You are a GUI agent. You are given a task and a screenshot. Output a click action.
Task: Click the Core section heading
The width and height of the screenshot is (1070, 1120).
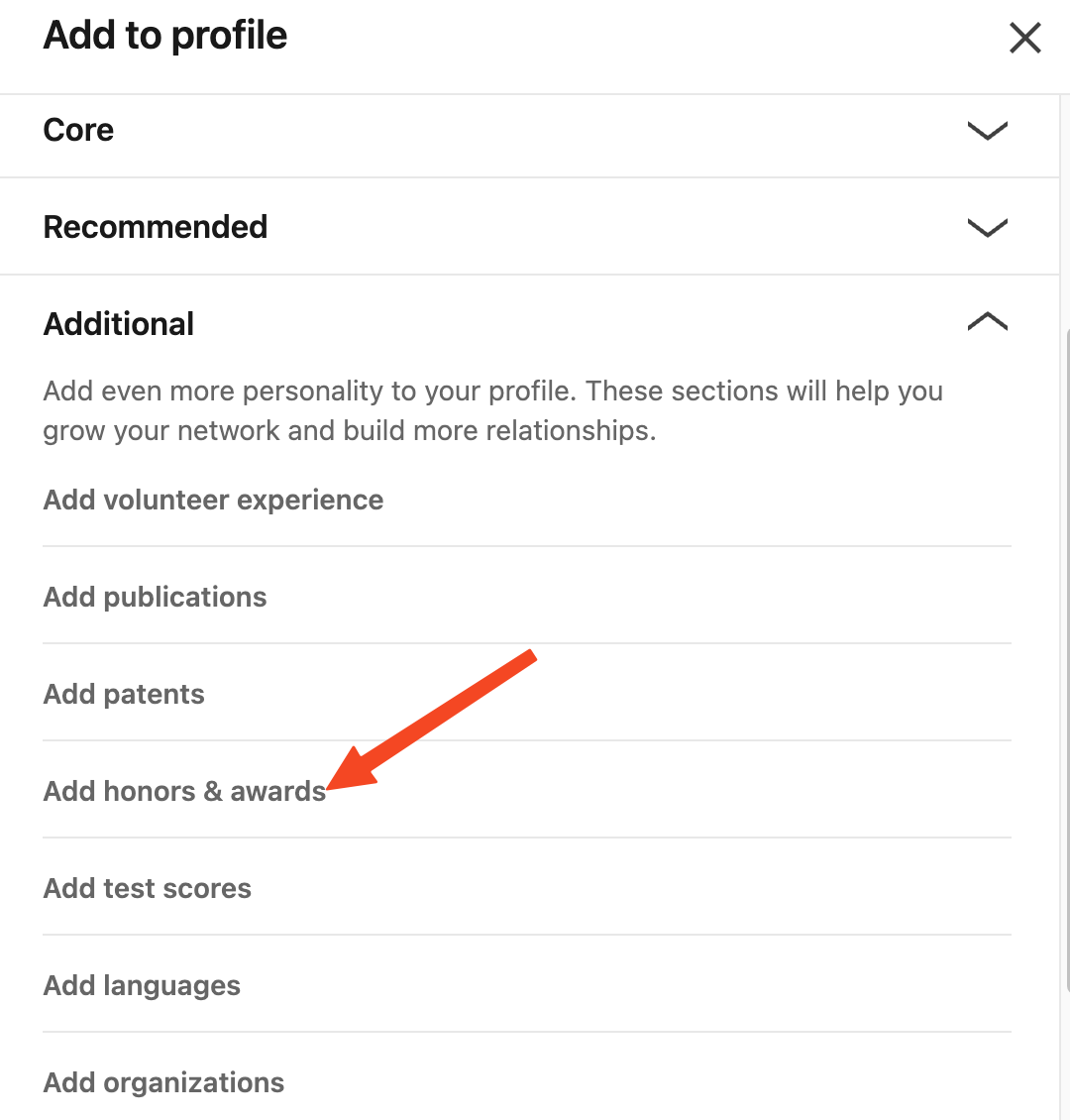pyautogui.click(x=79, y=130)
